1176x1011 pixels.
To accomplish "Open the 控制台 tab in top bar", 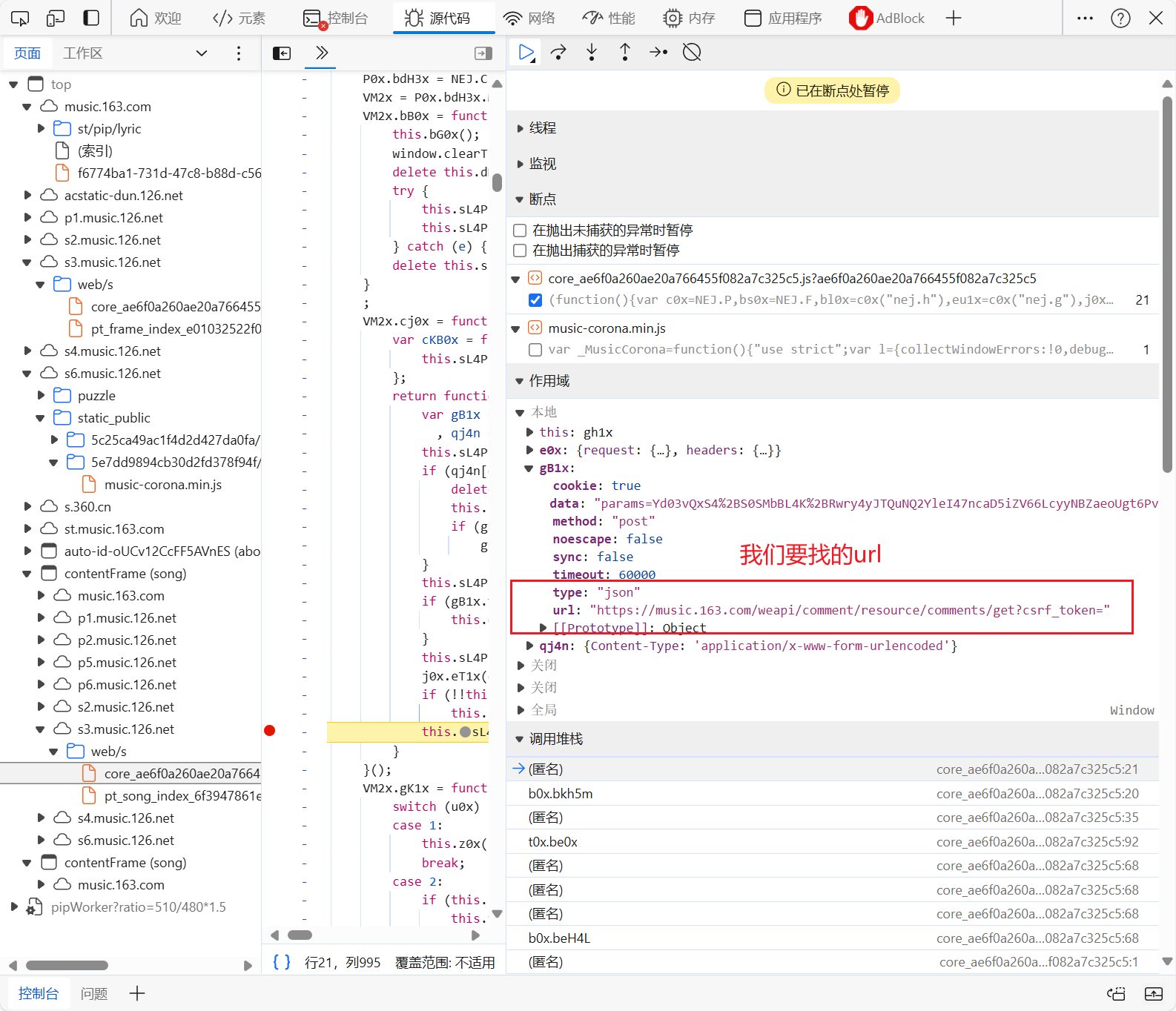I will coord(336,18).
